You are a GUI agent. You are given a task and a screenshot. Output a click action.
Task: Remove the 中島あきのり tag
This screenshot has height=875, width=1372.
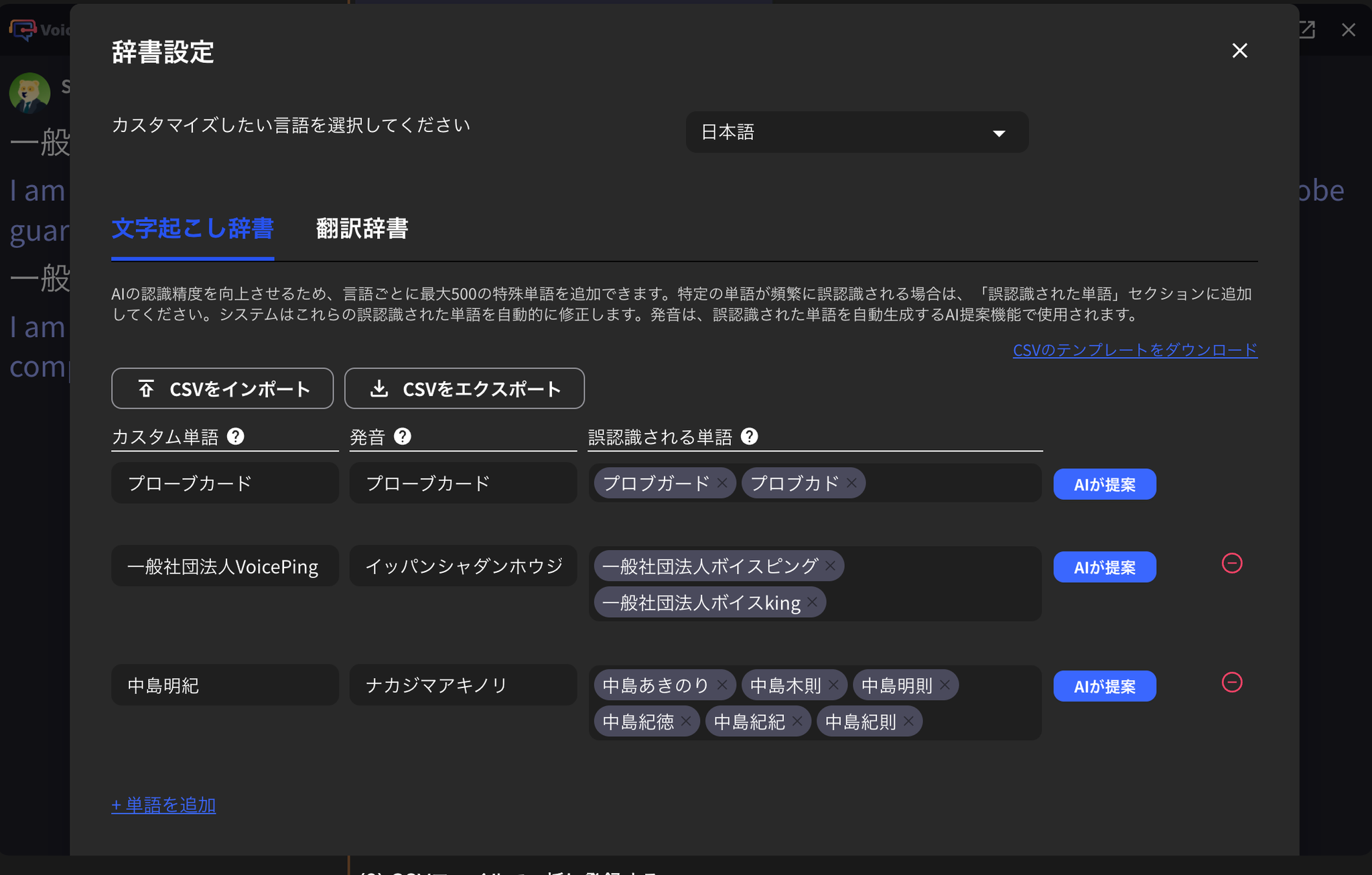[x=723, y=685]
